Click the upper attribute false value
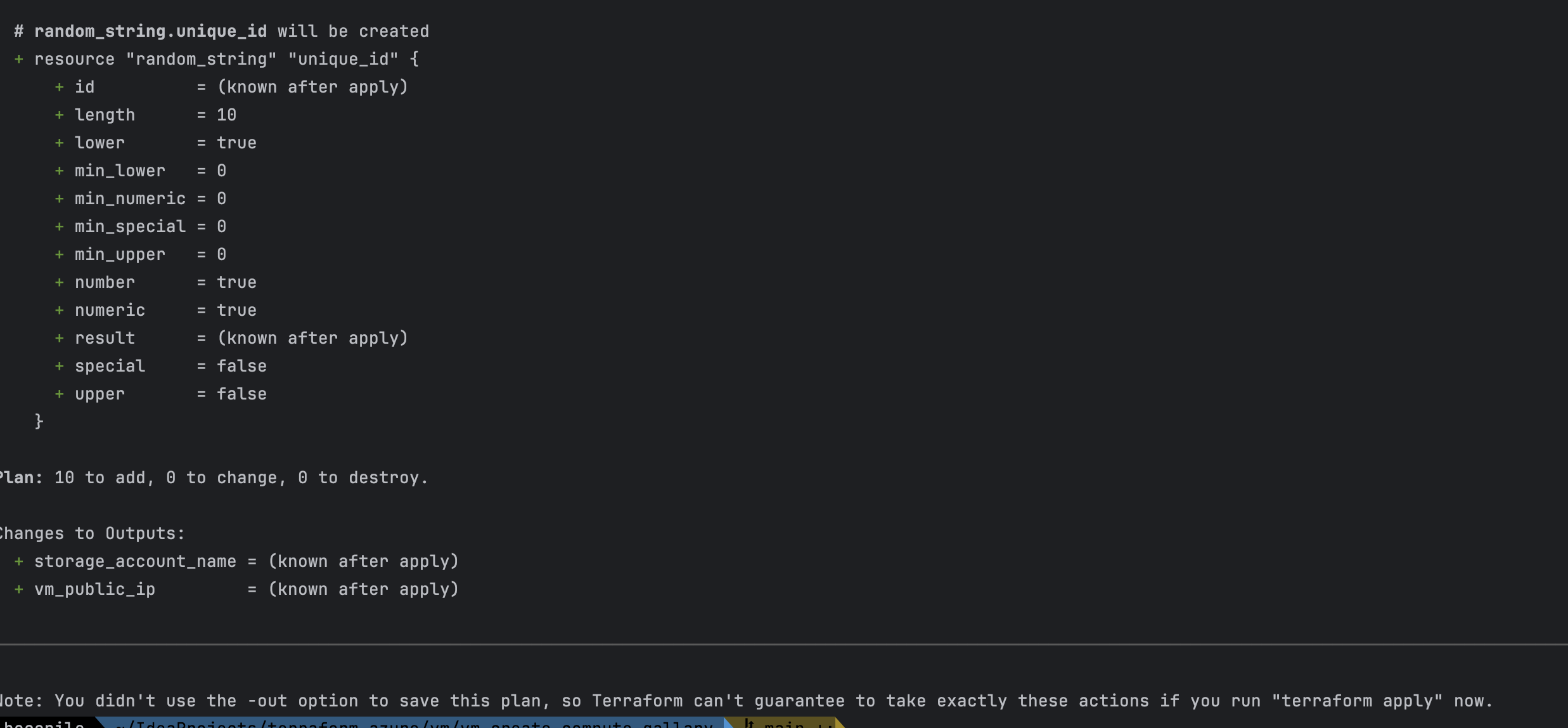Viewport: 1568px width, 728px height. [242, 394]
